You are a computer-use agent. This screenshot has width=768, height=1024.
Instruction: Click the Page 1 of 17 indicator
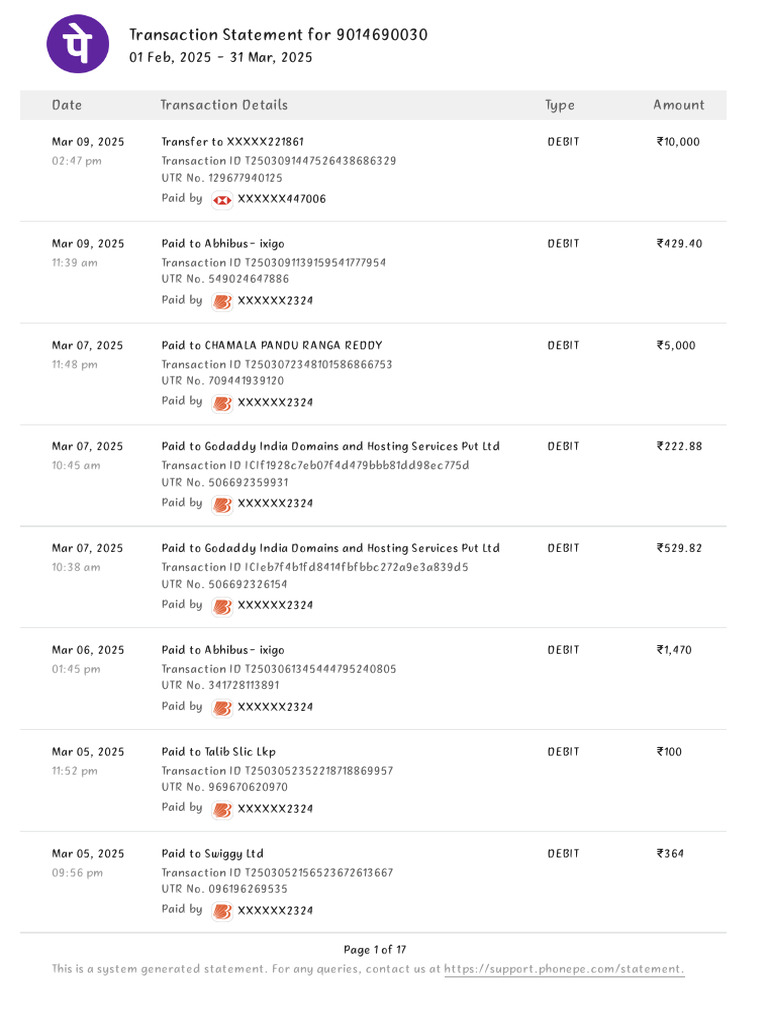point(375,950)
